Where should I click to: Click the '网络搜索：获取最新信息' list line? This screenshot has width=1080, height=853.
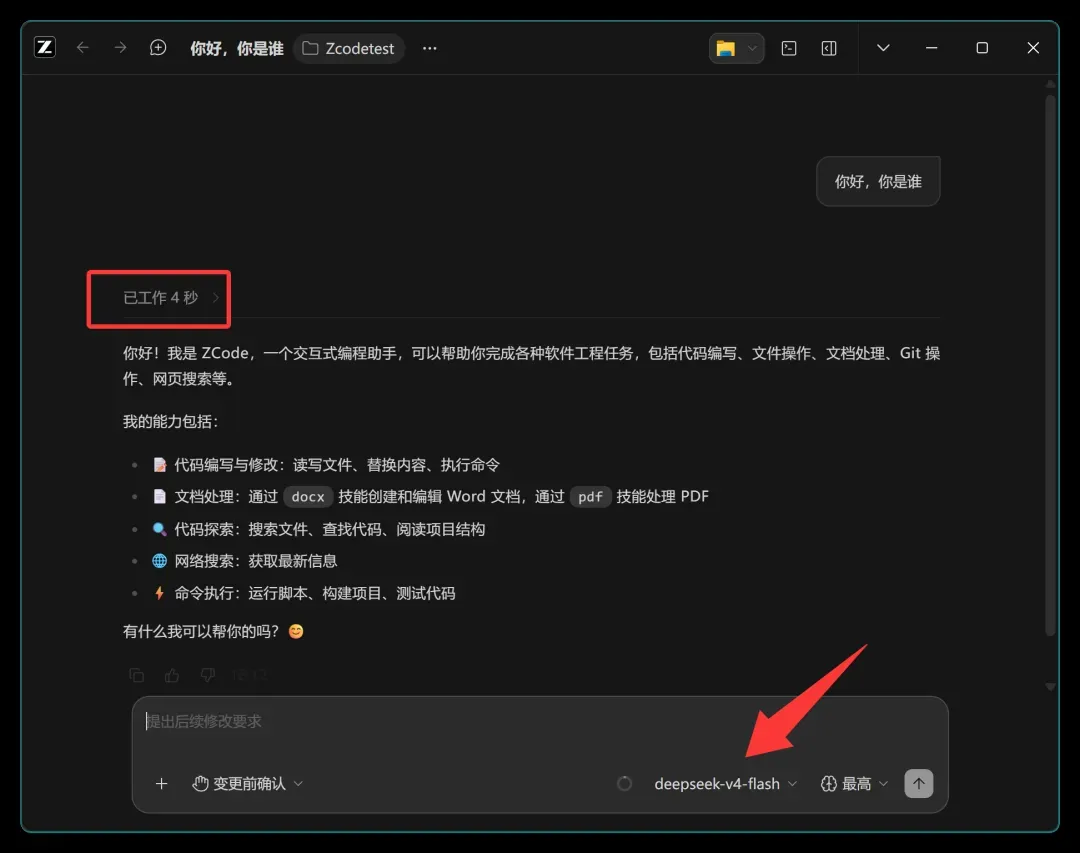[x=245, y=561]
